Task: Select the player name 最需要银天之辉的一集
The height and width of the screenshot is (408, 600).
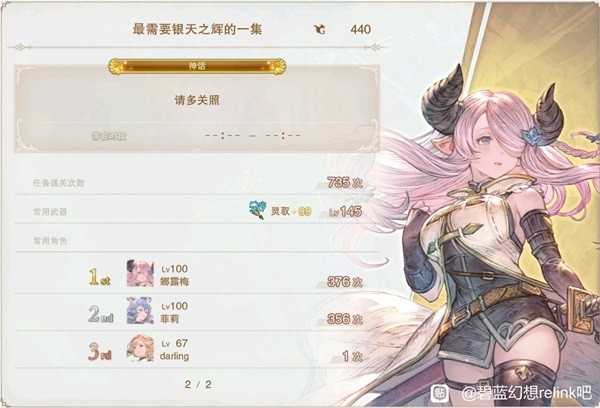Action: coord(197,29)
